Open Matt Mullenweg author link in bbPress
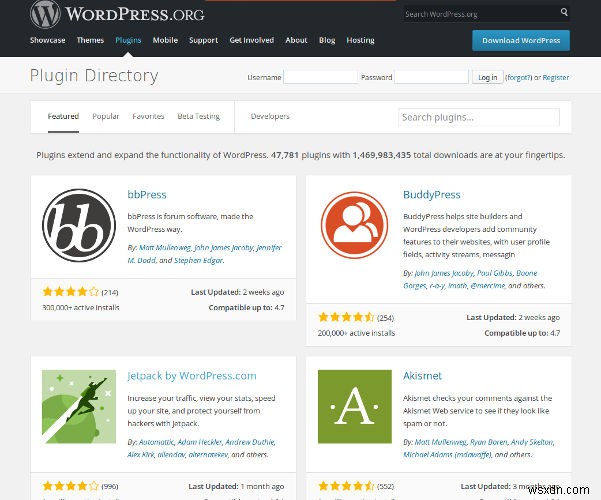 click(x=165, y=248)
